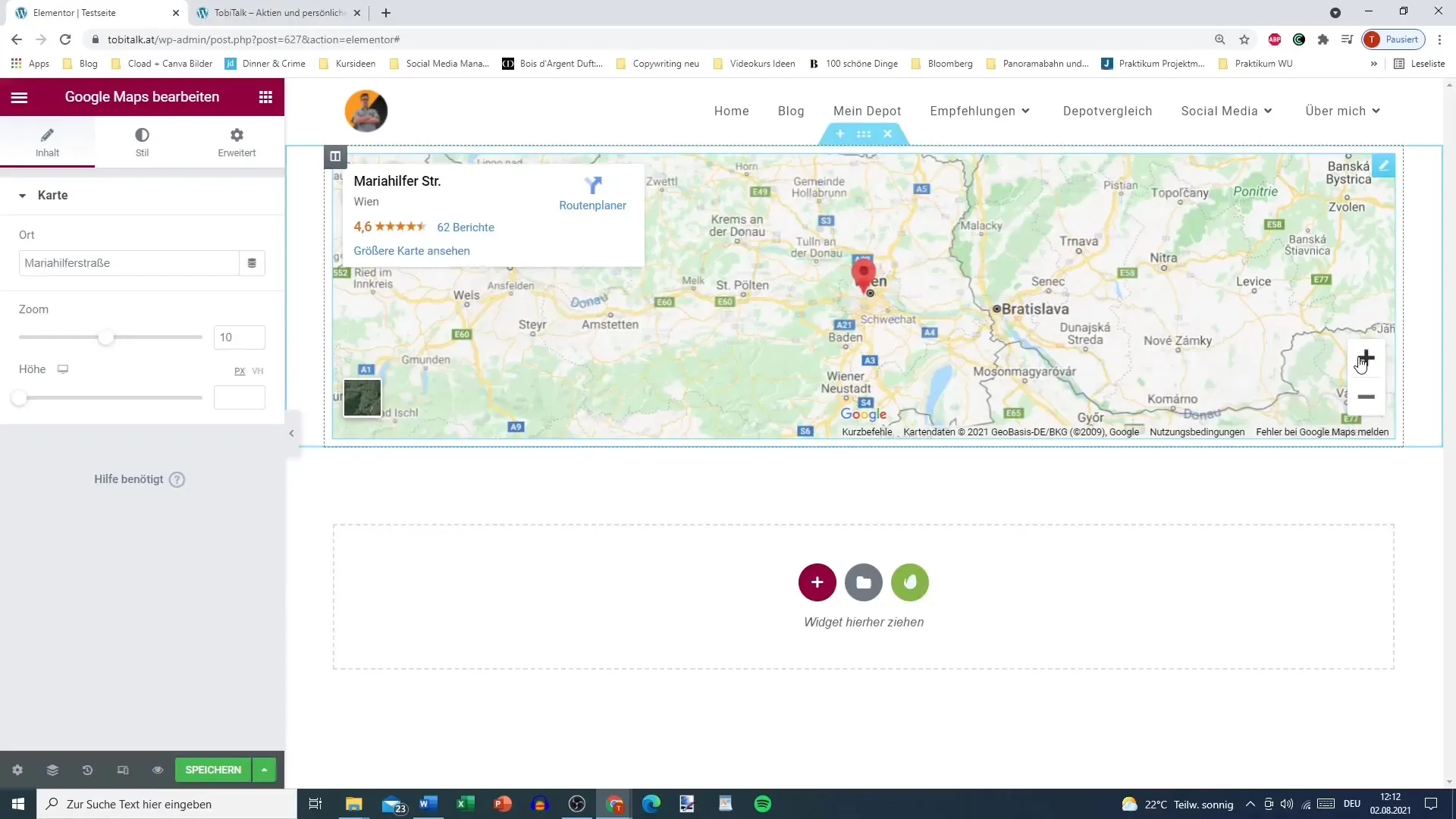This screenshot has height=819, width=1456.
Task: Open the widgets grid panel icon
Action: point(265,97)
